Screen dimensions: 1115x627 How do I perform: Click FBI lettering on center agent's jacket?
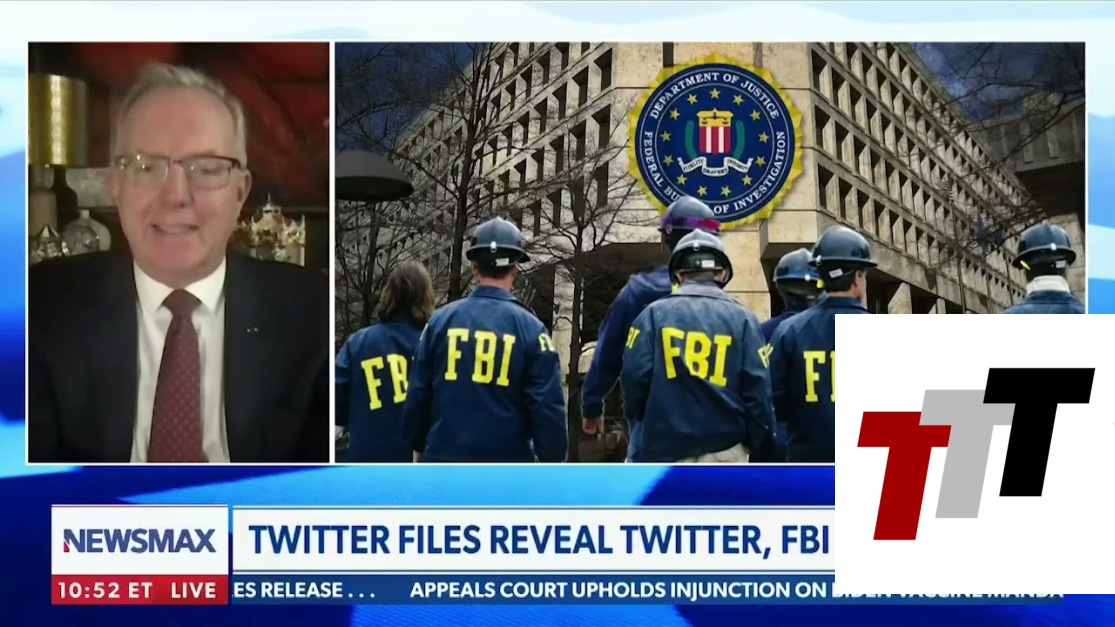coord(696,355)
